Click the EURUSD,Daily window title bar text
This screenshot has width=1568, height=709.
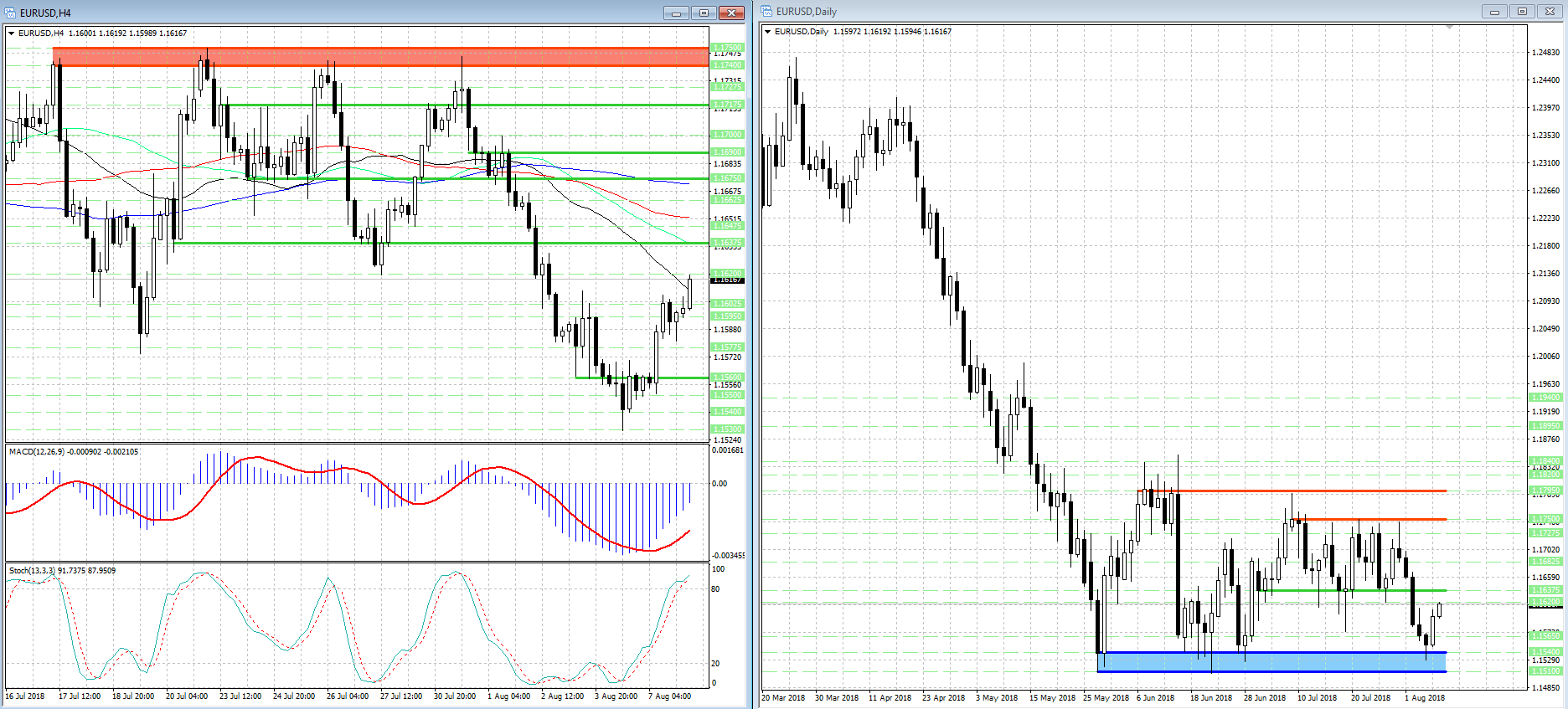coord(806,11)
